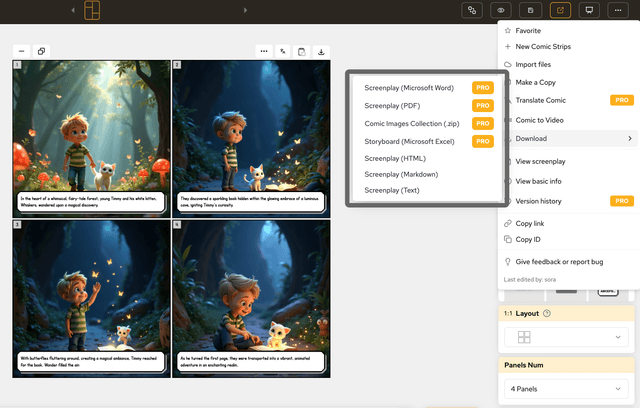Click the layout grid icon in top bar

92,11
